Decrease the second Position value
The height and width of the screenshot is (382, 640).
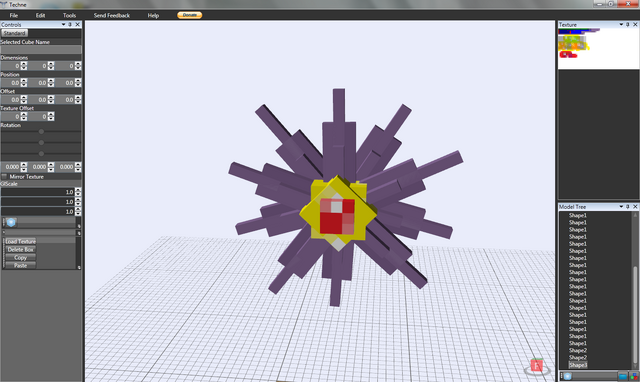pyautogui.click(x=51, y=84)
